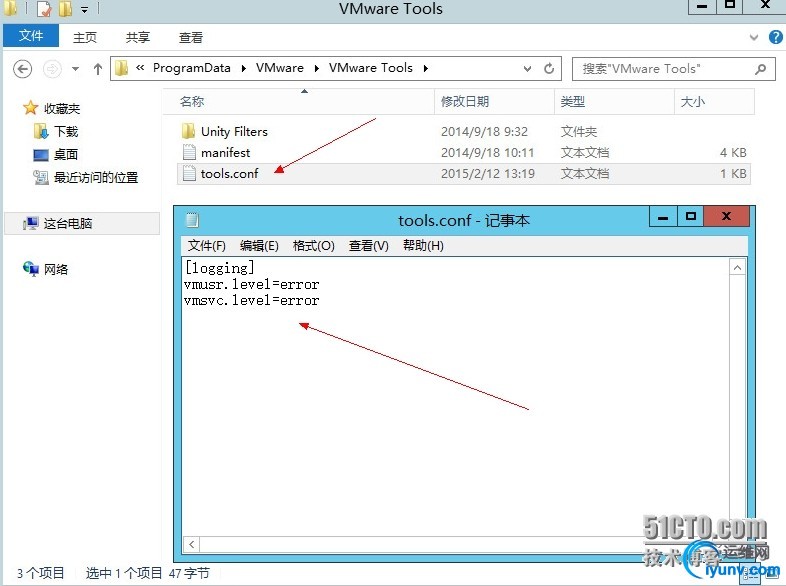Click ProgramData in the address path

click(x=191, y=68)
